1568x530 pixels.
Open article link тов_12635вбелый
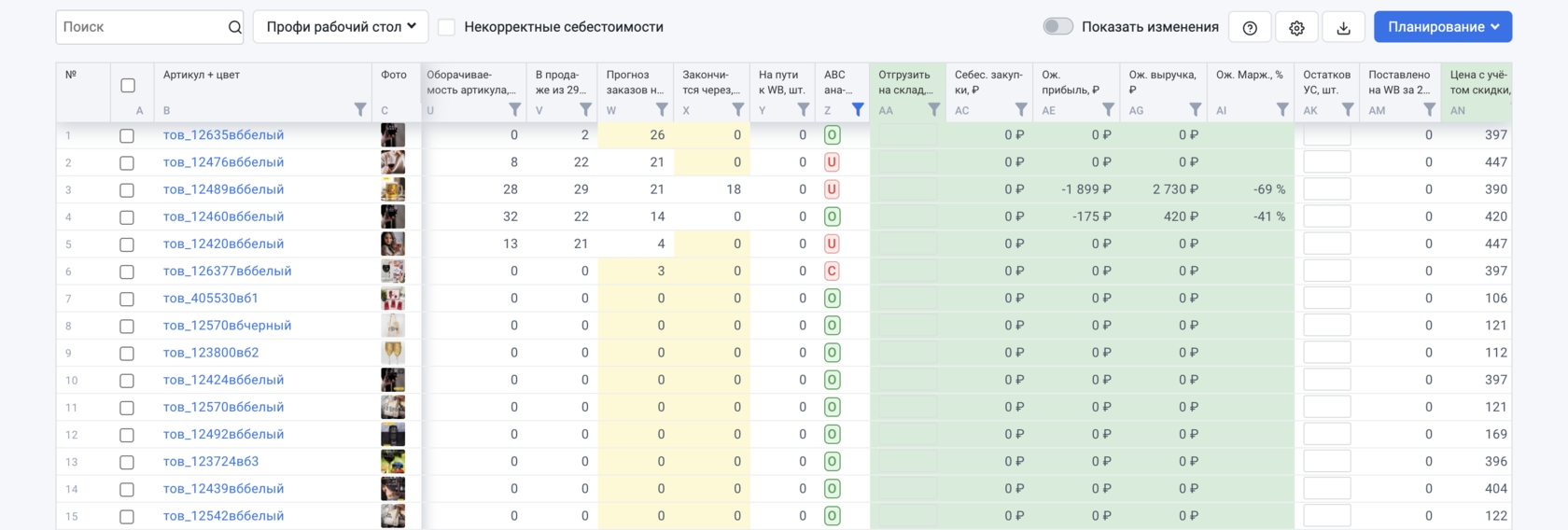[x=223, y=135]
